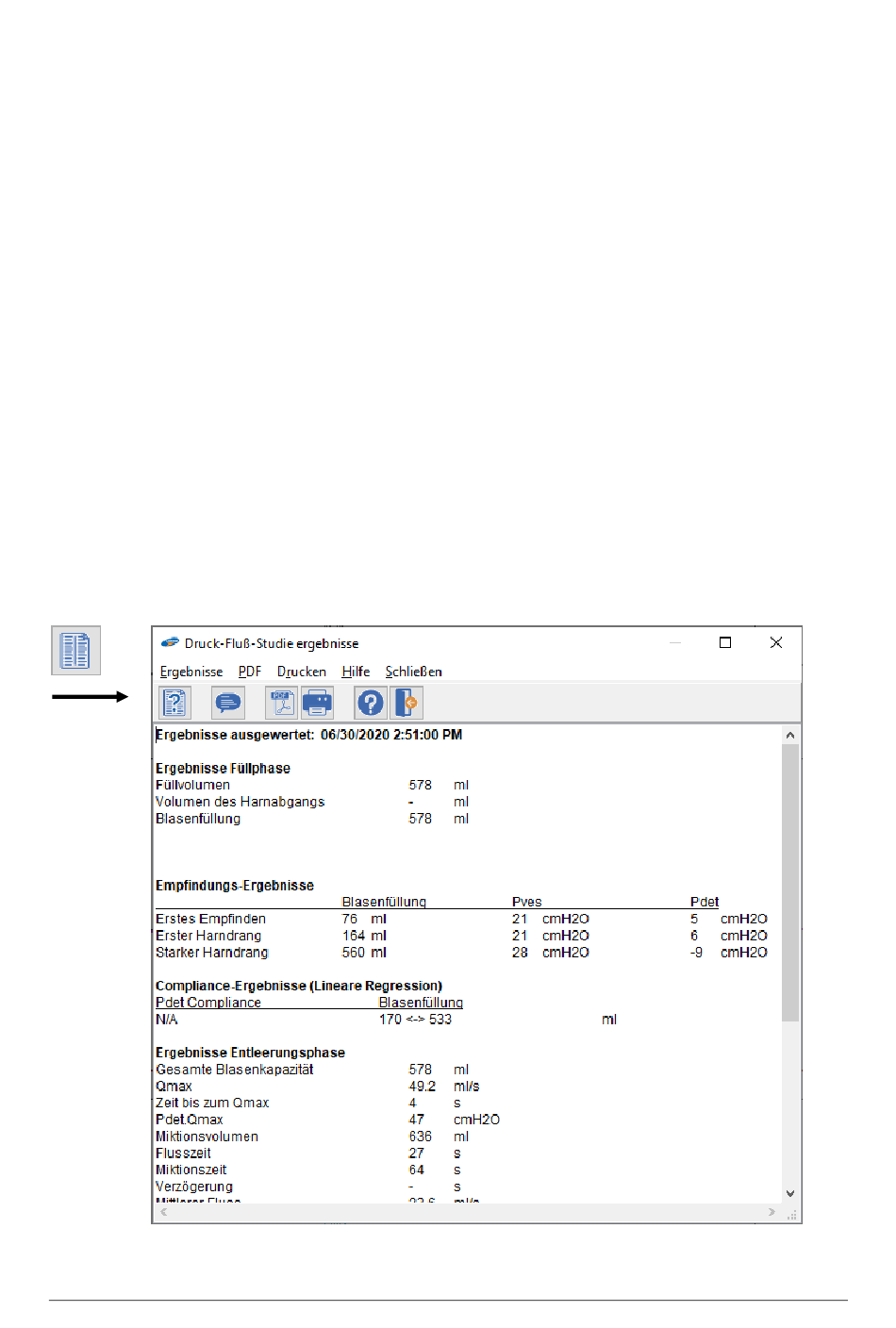Click the 'Starker Harndrang' row label

tap(212, 953)
